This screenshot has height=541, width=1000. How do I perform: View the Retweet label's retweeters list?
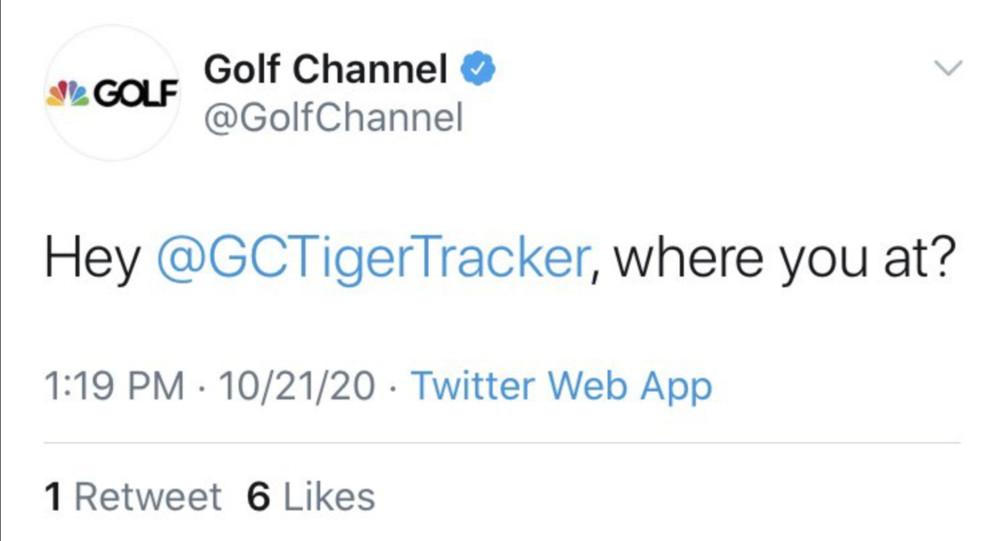coord(148,497)
